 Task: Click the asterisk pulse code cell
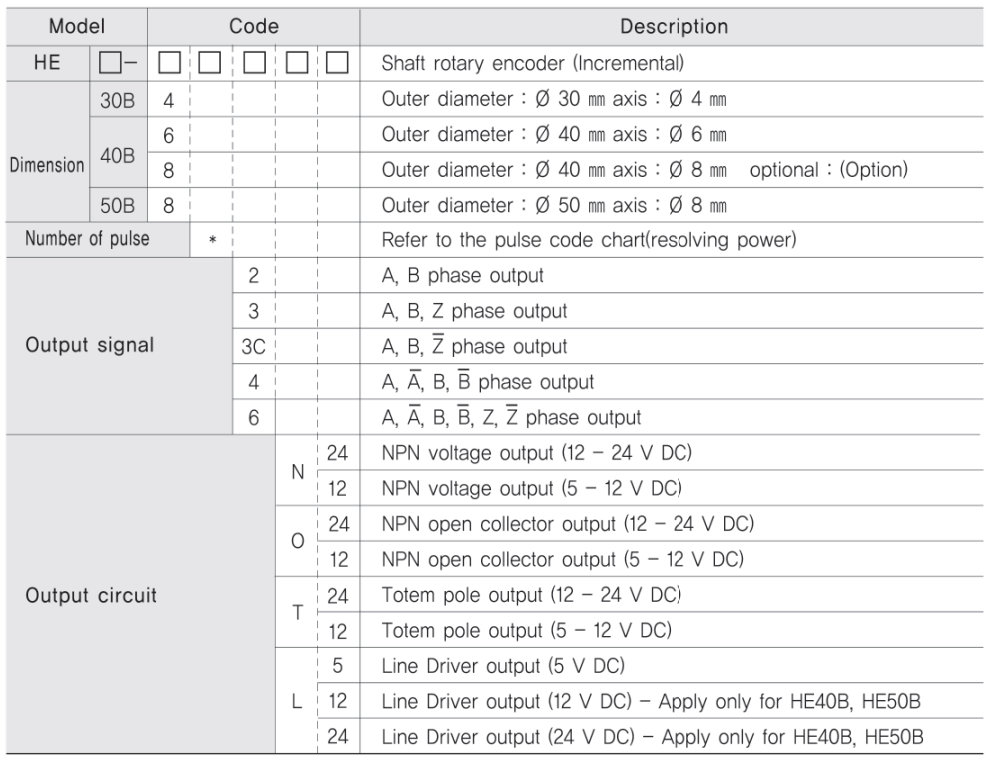coord(212,240)
